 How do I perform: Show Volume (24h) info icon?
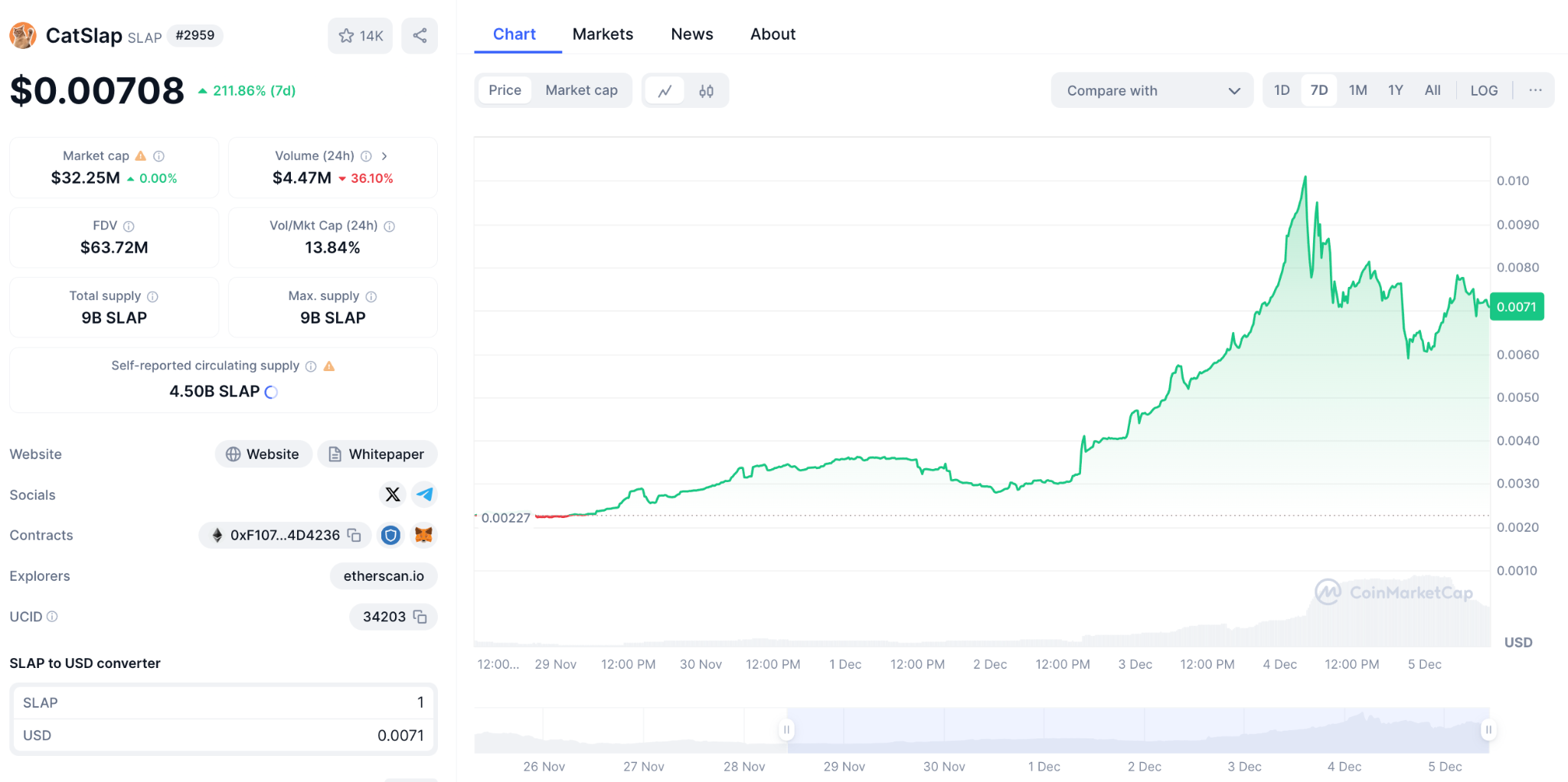point(367,156)
